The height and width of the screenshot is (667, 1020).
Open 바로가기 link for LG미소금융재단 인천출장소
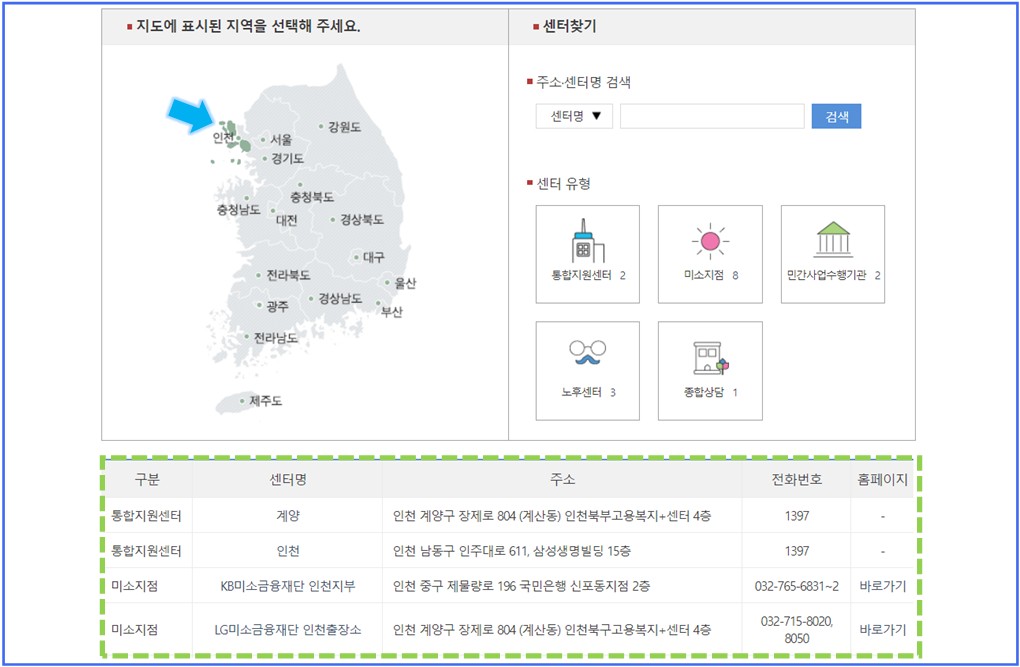pos(882,629)
